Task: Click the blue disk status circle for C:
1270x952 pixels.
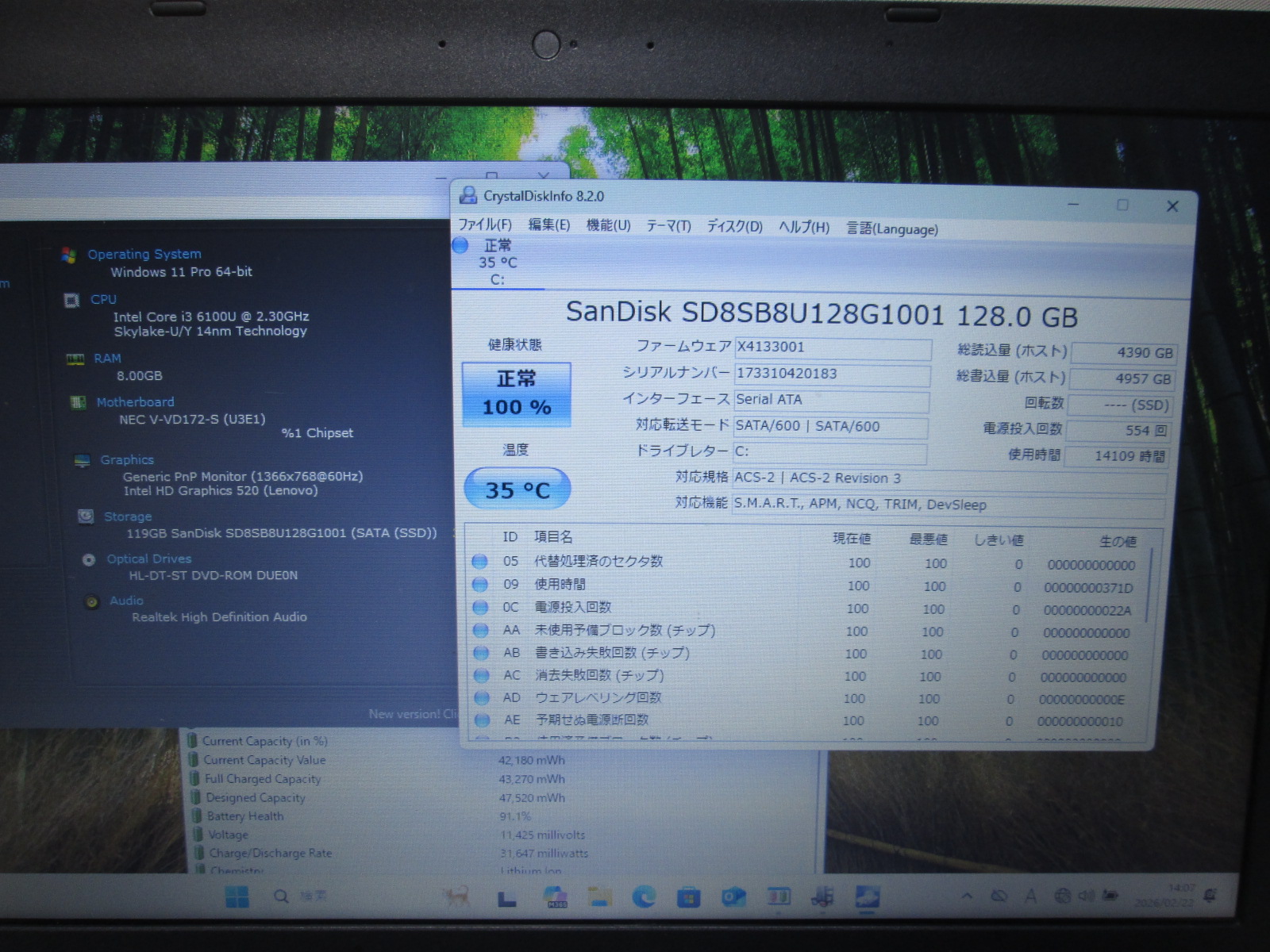Action: pos(460,245)
